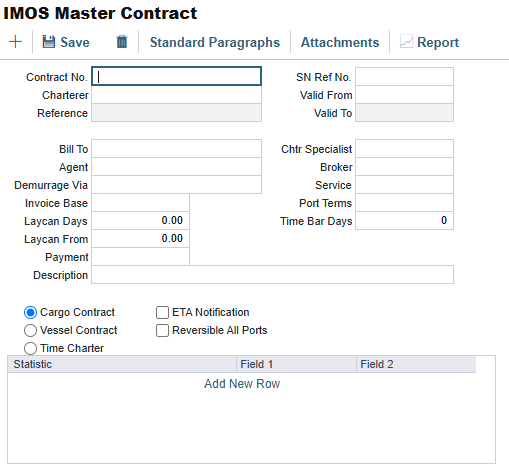
Task: Click the Valid From date field
Action: 404,95
